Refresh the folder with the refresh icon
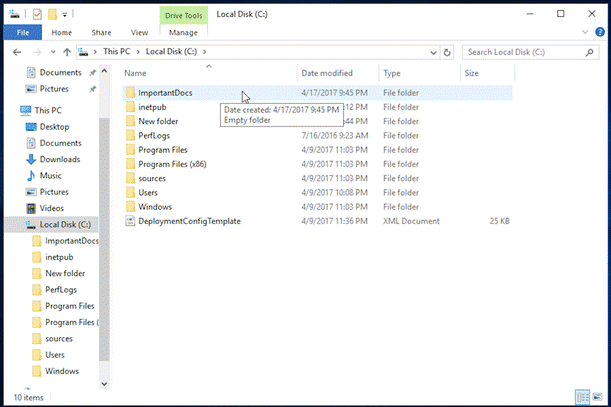 [447, 52]
